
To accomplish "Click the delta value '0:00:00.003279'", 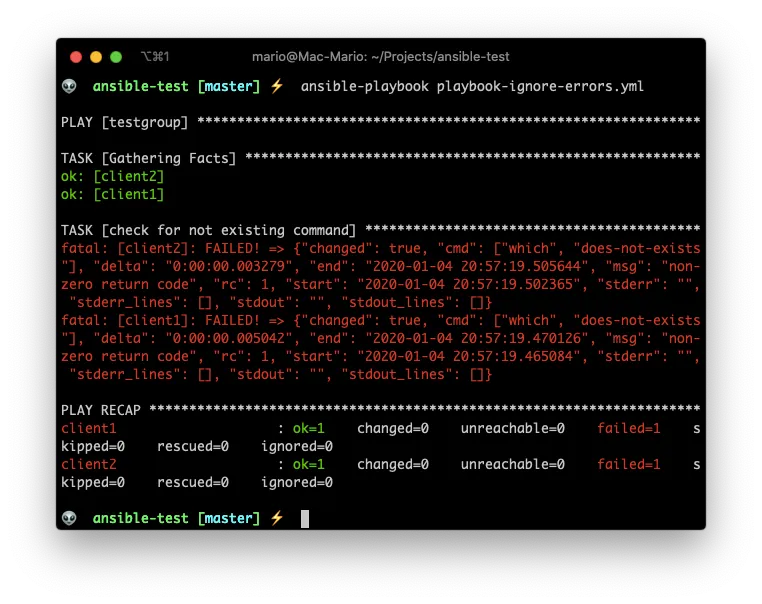I will pyautogui.click(x=228, y=266).
